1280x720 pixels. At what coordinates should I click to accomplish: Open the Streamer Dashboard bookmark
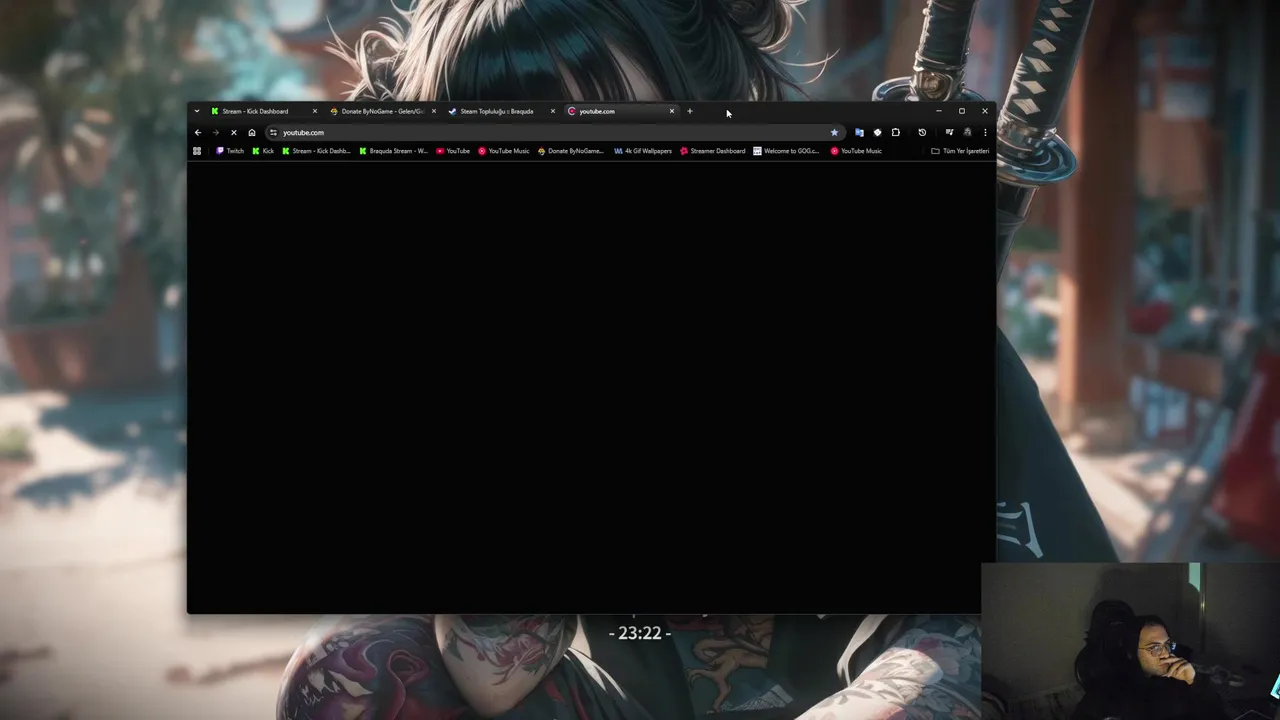[713, 151]
